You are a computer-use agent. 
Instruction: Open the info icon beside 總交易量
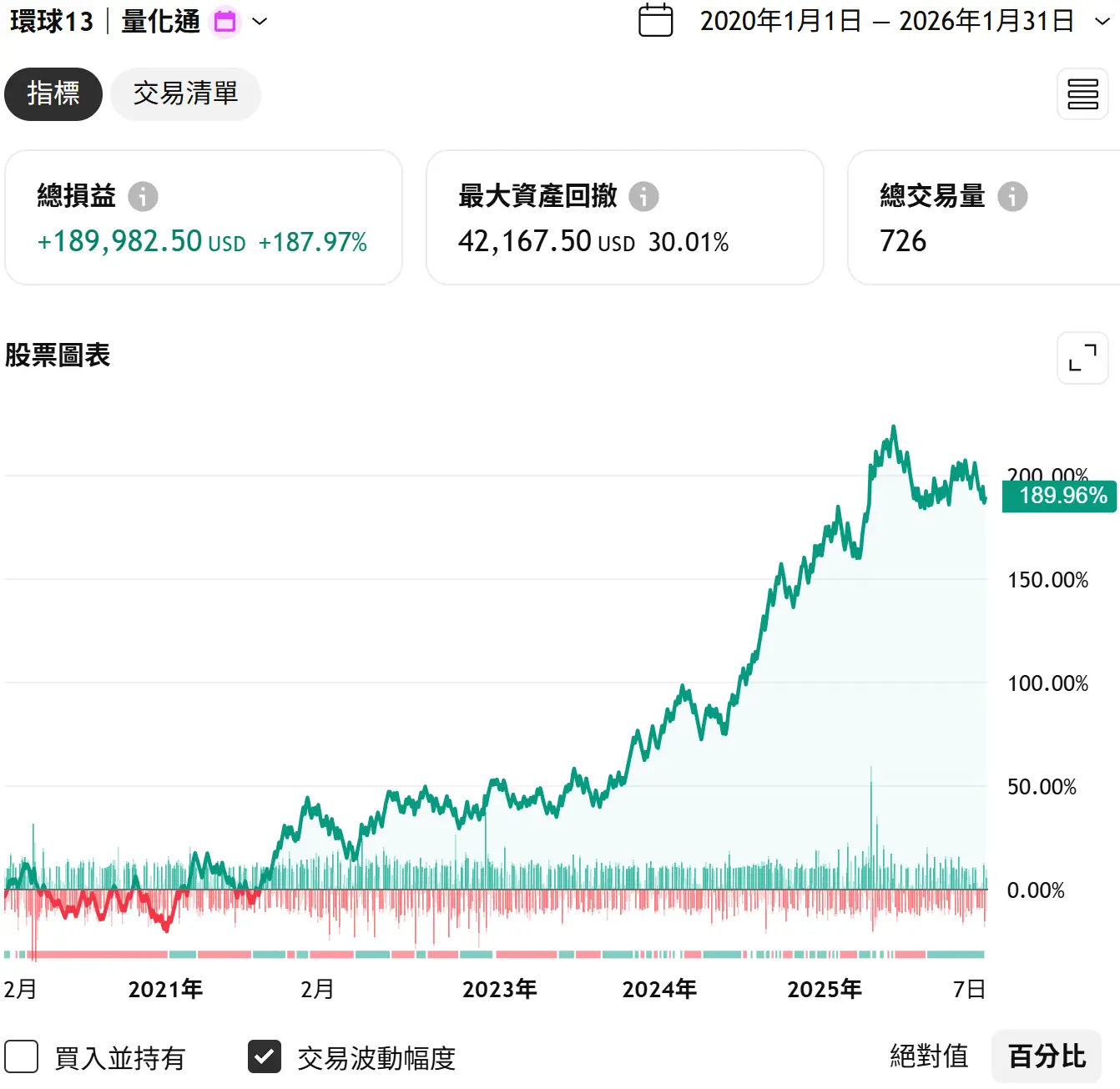click(1012, 197)
